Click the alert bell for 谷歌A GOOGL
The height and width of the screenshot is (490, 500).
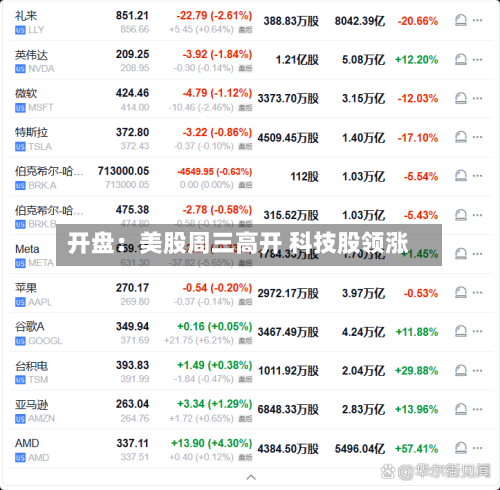point(461,331)
